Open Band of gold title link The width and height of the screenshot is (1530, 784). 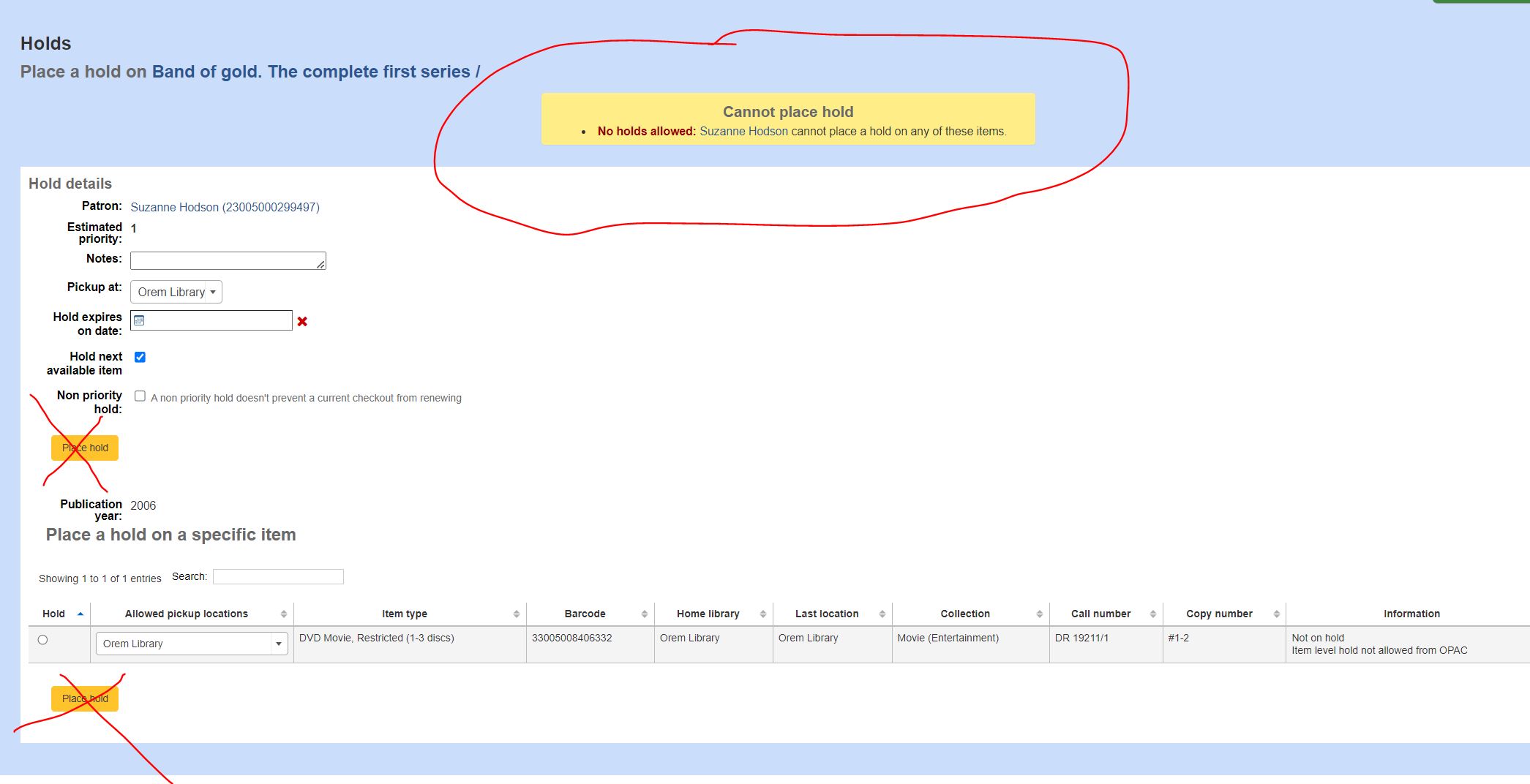pyautogui.click(x=311, y=72)
